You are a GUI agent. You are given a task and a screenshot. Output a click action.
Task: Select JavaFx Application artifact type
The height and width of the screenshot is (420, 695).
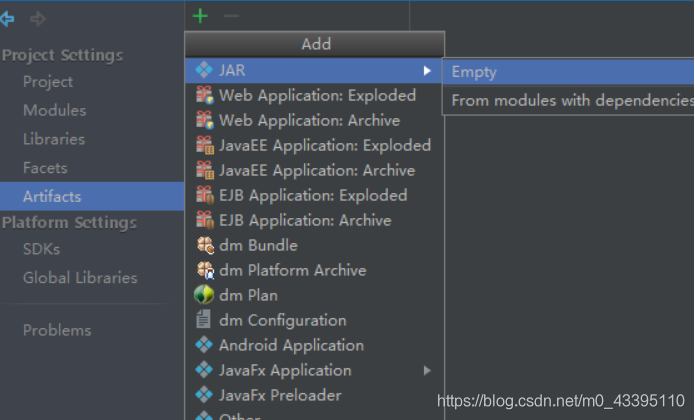click(314, 370)
